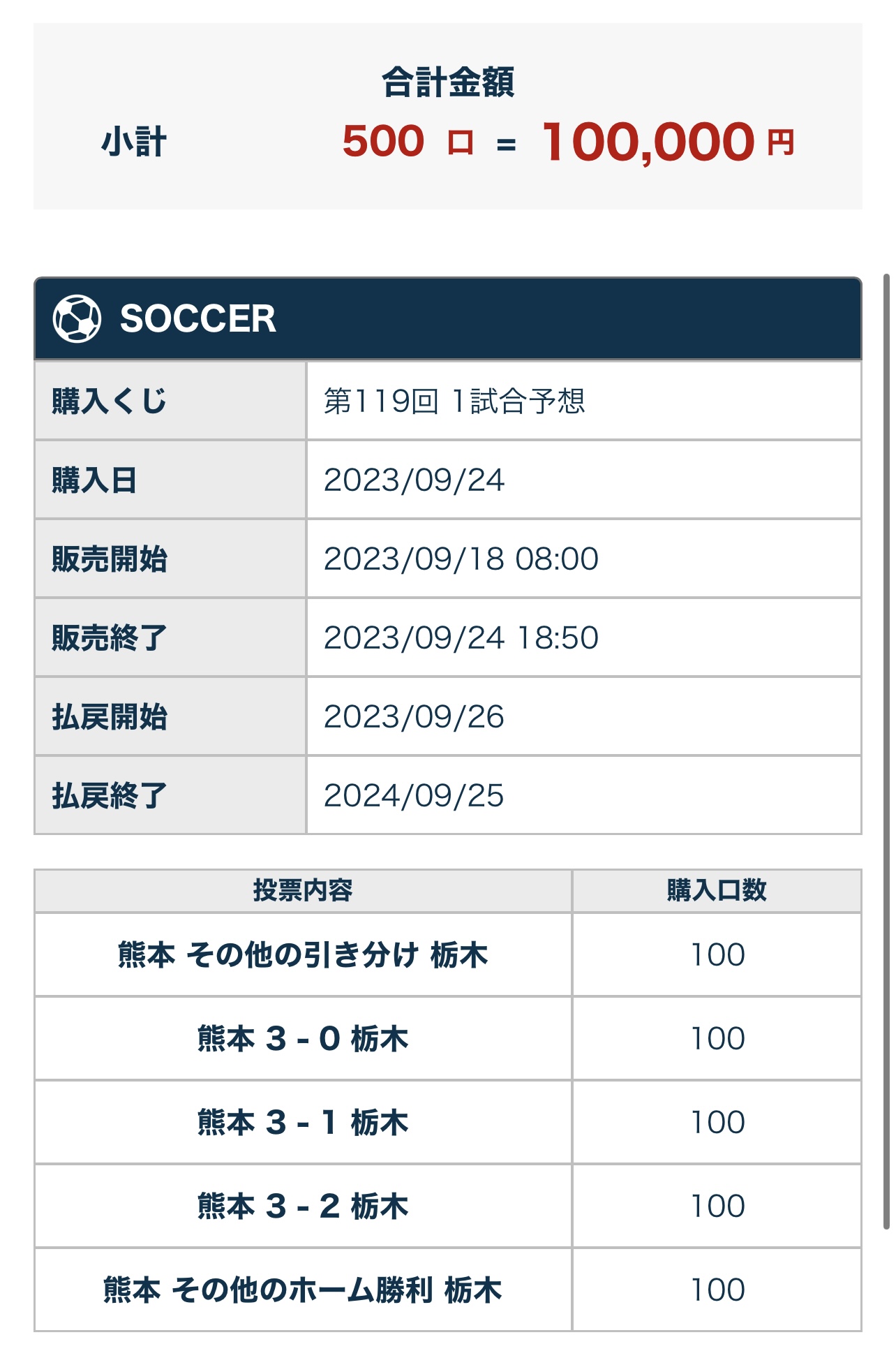Select the 熊本 3 - 0 栃木 vote row
The image size is (896, 1358).
click(447, 1038)
